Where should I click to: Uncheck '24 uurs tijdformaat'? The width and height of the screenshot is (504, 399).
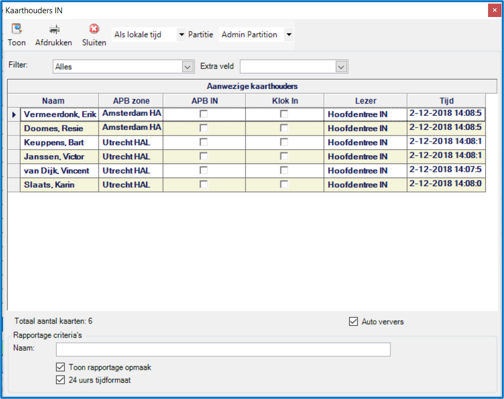pyautogui.click(x=60, y=380)
